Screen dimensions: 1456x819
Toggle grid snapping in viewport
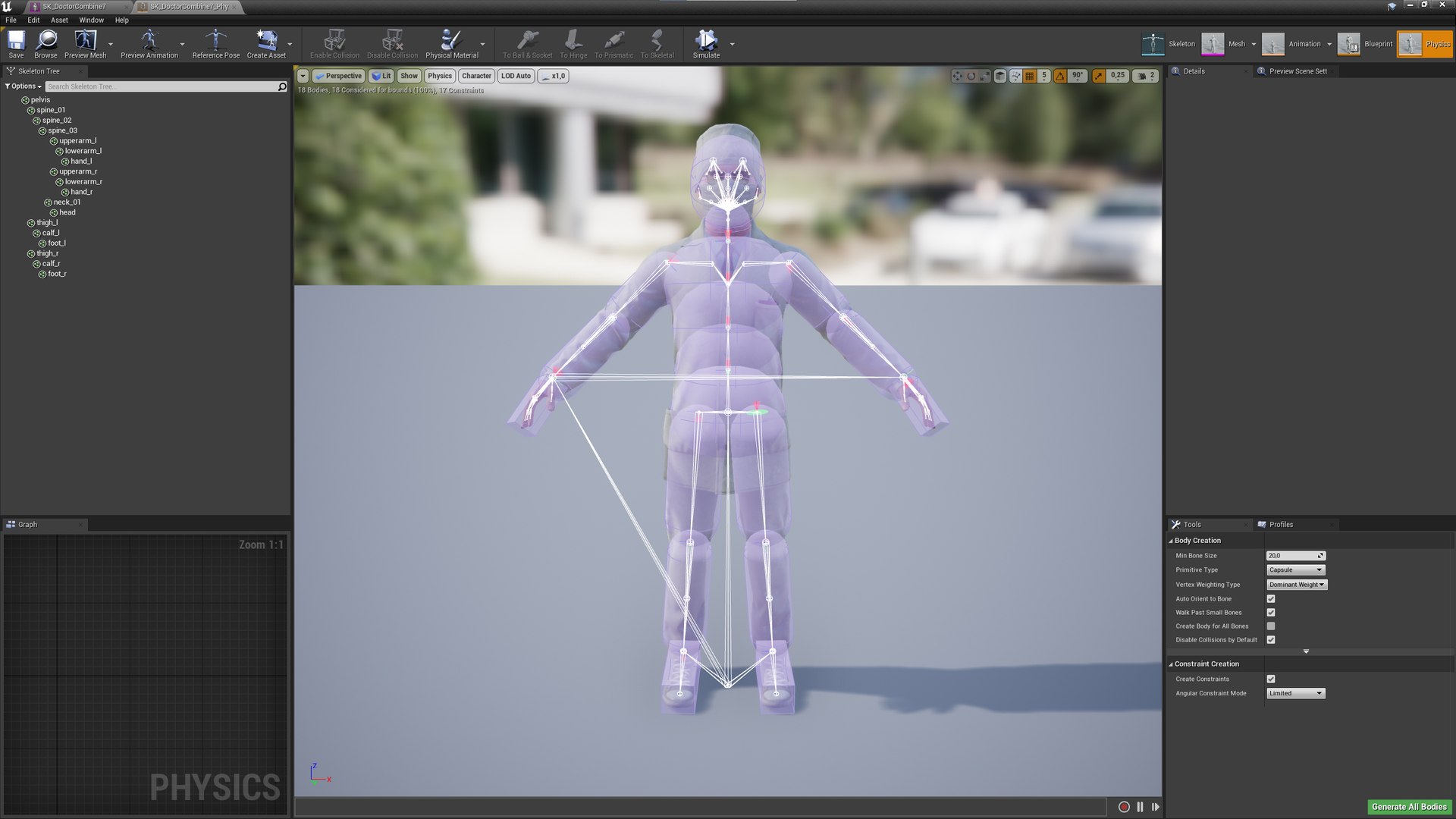[1030, 76]
